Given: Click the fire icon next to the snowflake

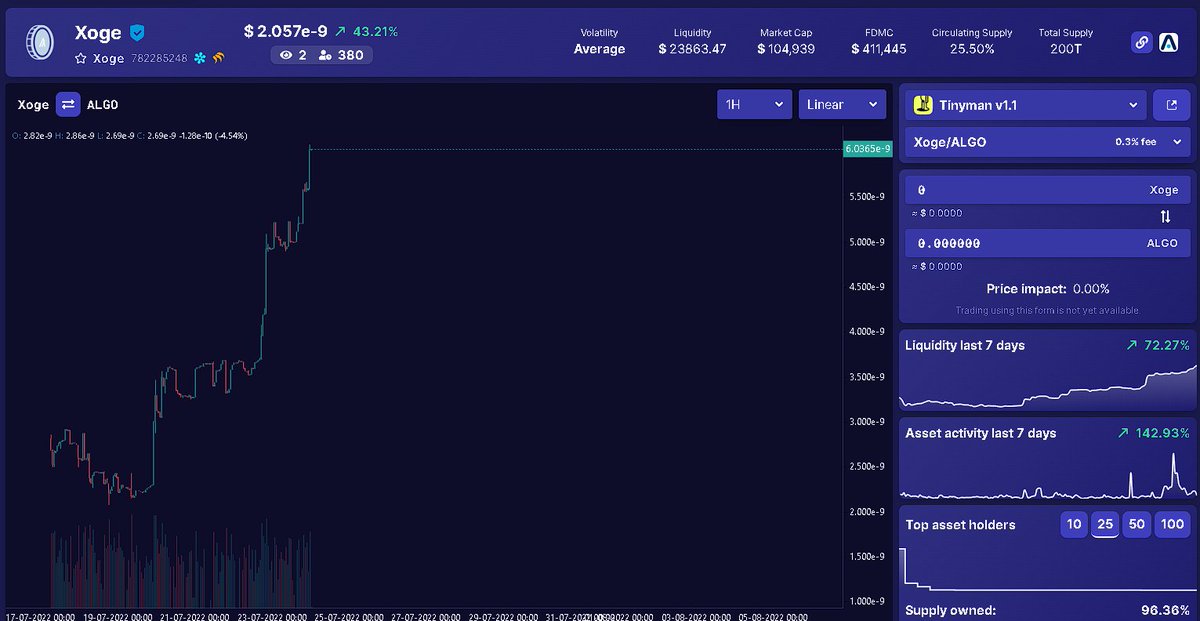Looking at the screenshot, I should [218, 57].
